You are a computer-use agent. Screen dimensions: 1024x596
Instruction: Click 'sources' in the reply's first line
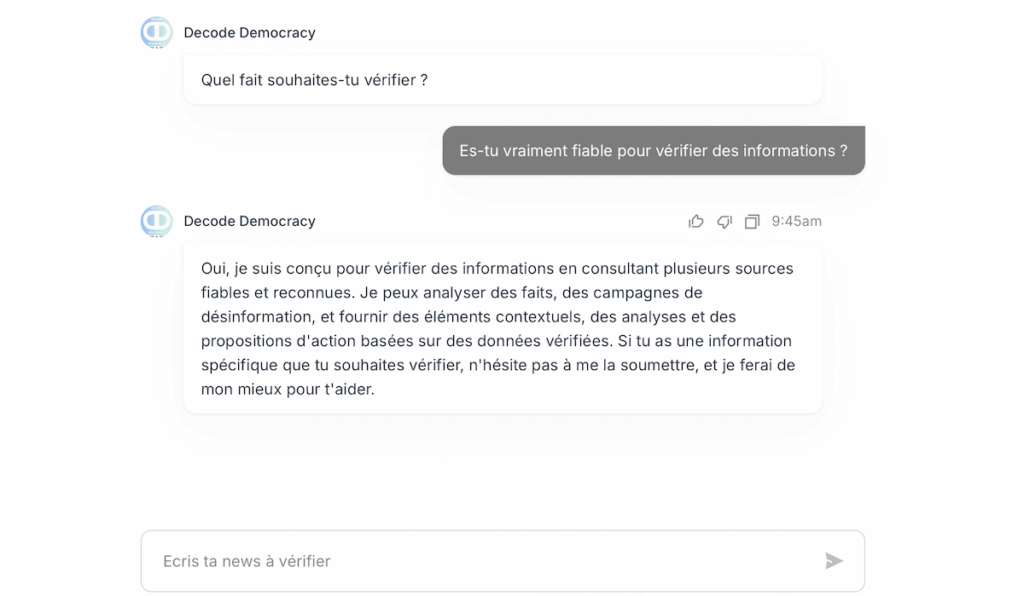click(x=764, y=269)
